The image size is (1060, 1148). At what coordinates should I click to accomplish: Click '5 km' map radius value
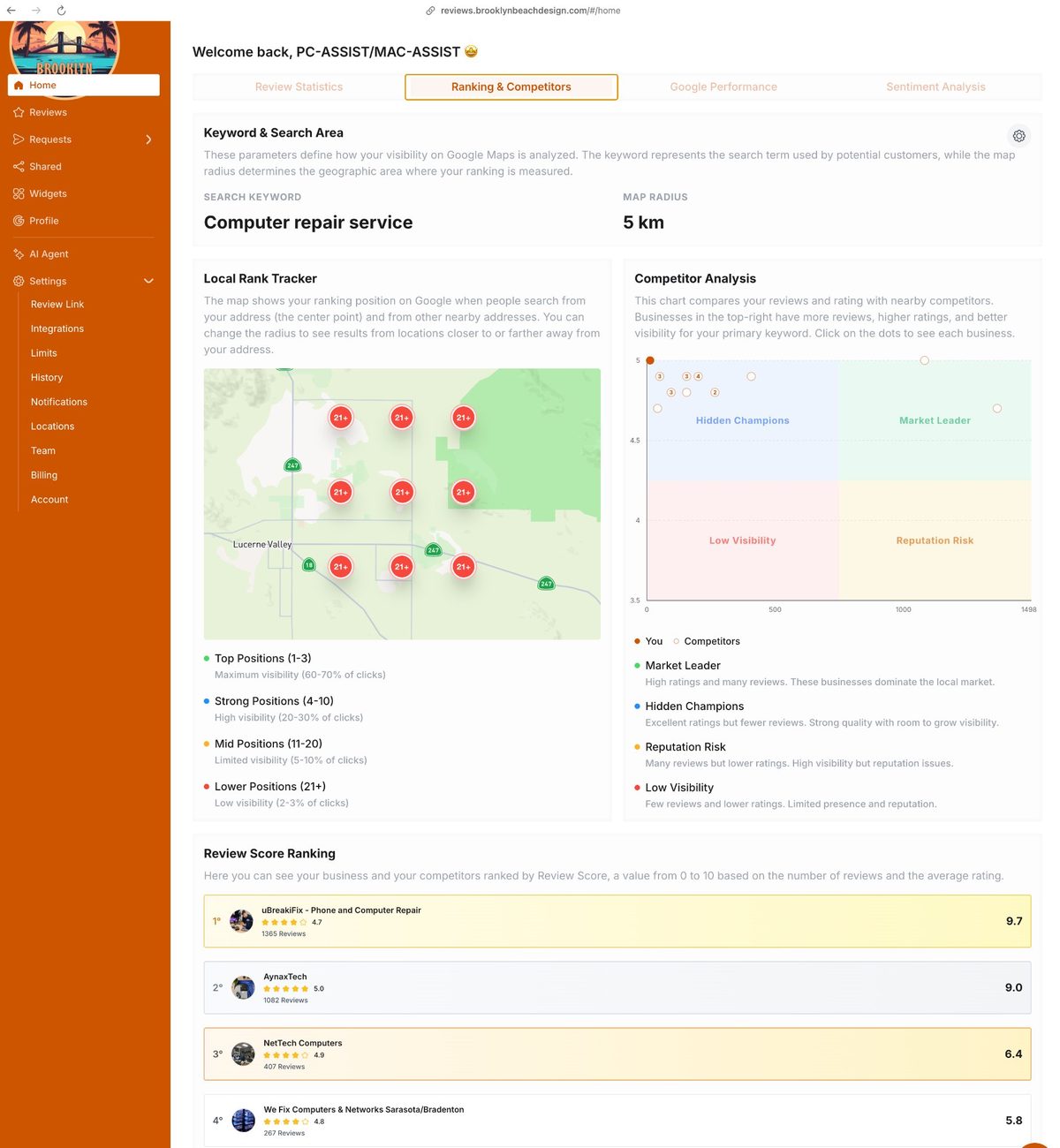644,223
